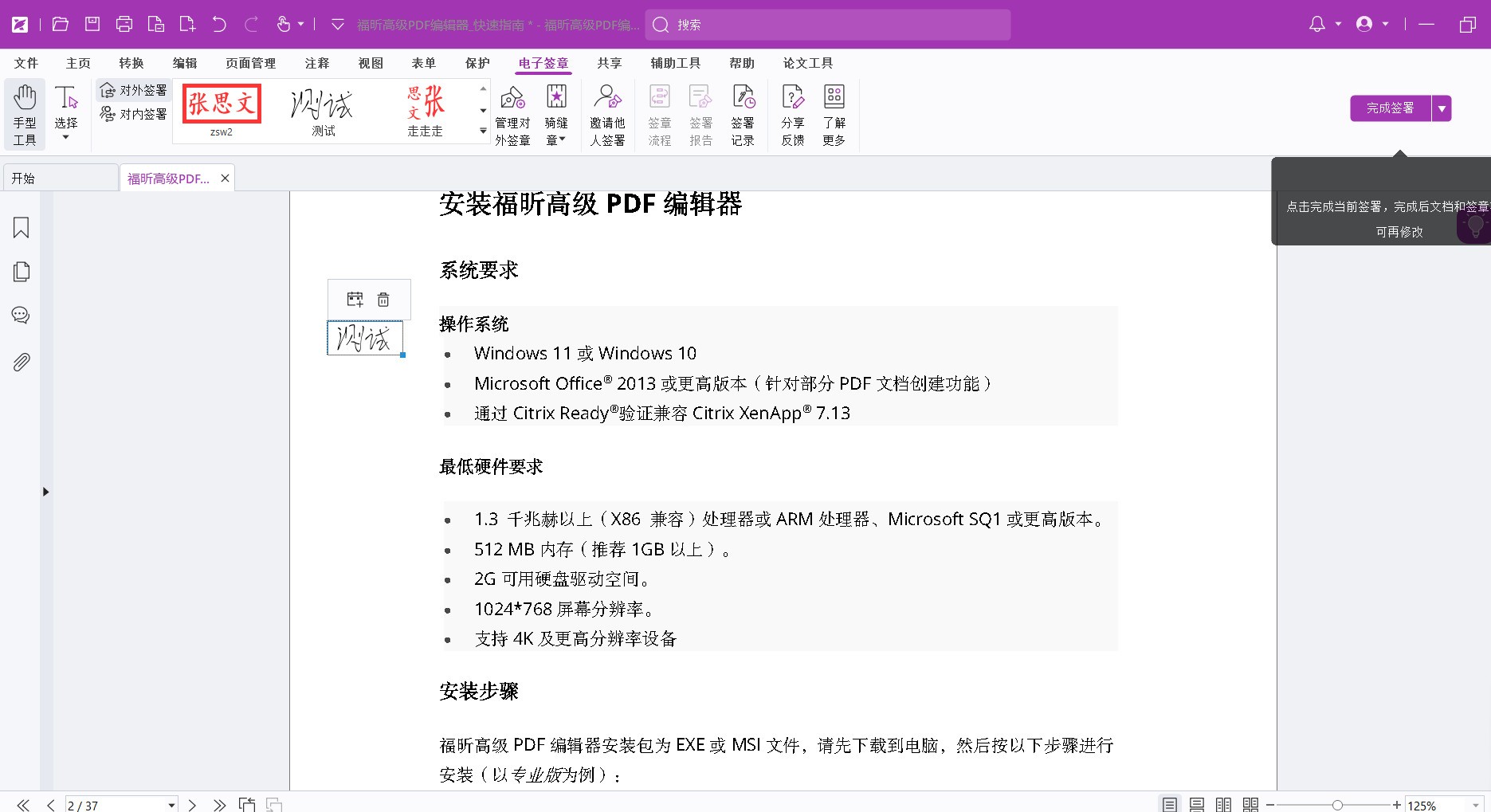Delete the placed signature with trash icon

coord(383,300)
